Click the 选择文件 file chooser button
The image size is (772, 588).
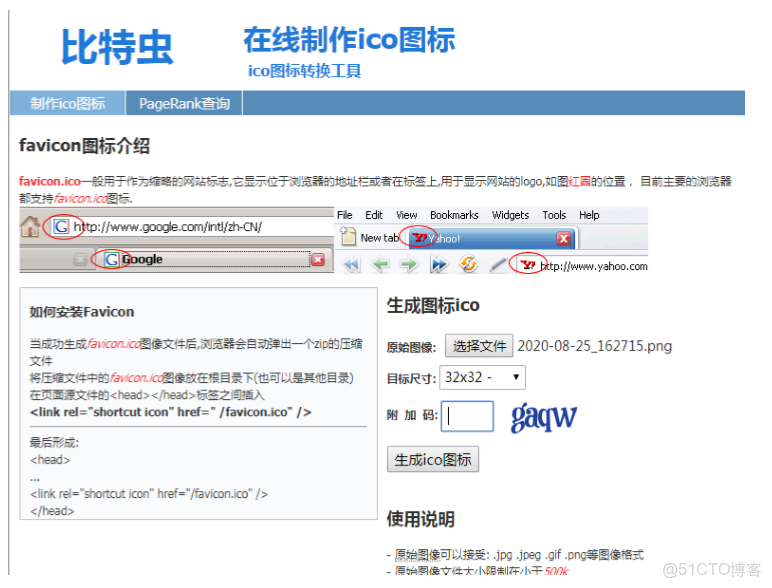479,346
